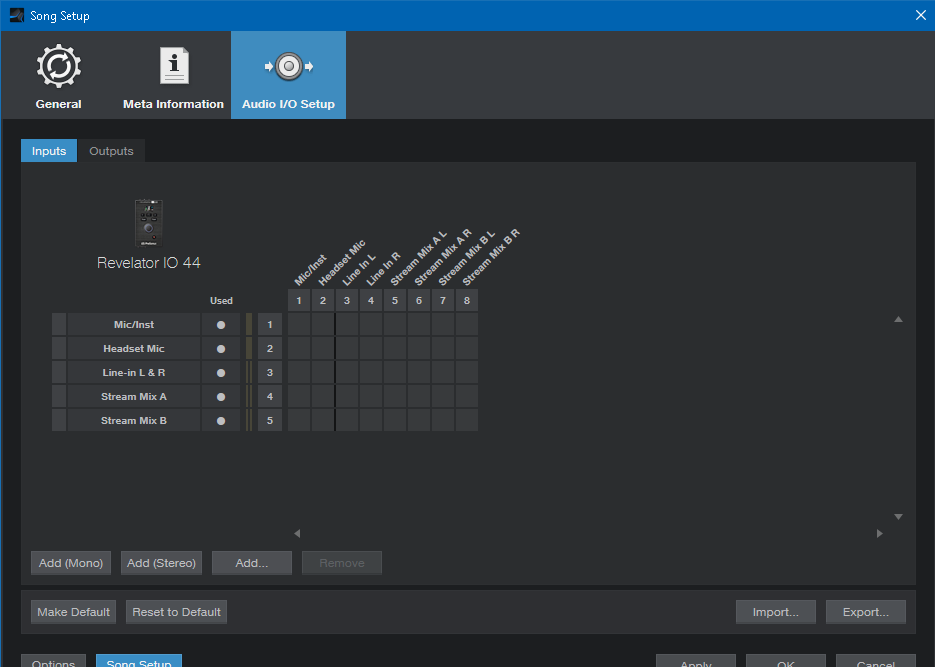
Task: Close the Song Setup window
Action: coord(921,15)
